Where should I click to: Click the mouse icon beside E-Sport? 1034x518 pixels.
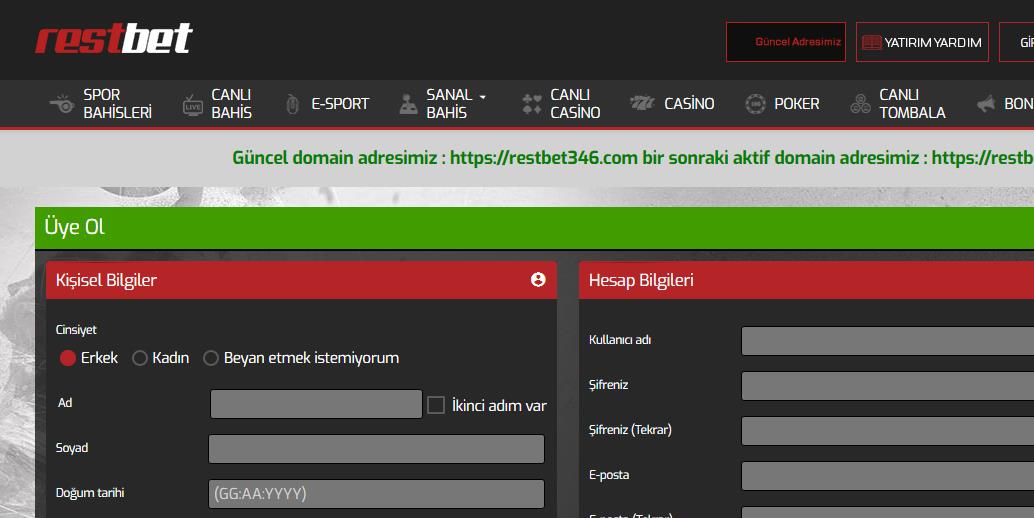click(293, 103)
